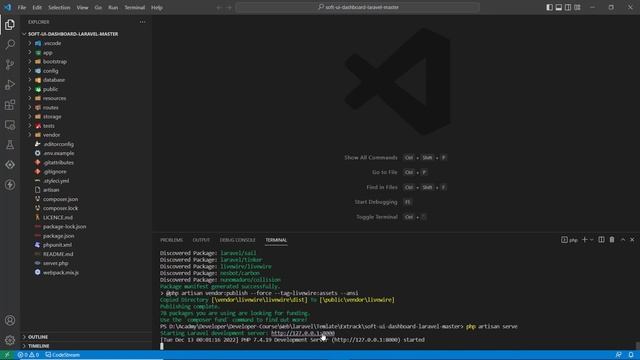Click errors and warnings status indicator
The height and width of the screenshot is (360, 640).
(28, 355)
